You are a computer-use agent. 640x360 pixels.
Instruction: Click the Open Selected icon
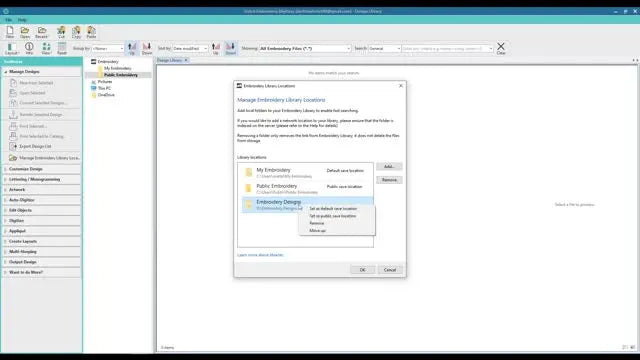pyautogui.click(x=13, y=93)
